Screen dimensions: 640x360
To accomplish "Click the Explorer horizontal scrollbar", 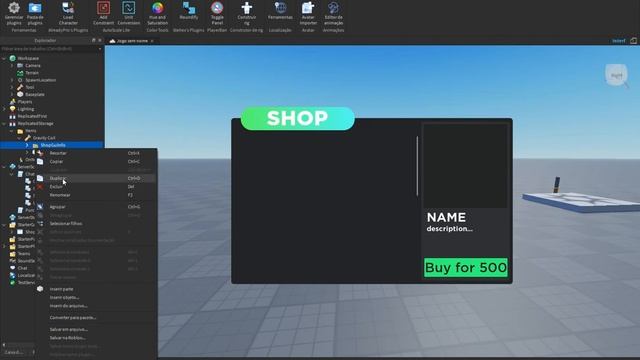I will tap(19, 345).
